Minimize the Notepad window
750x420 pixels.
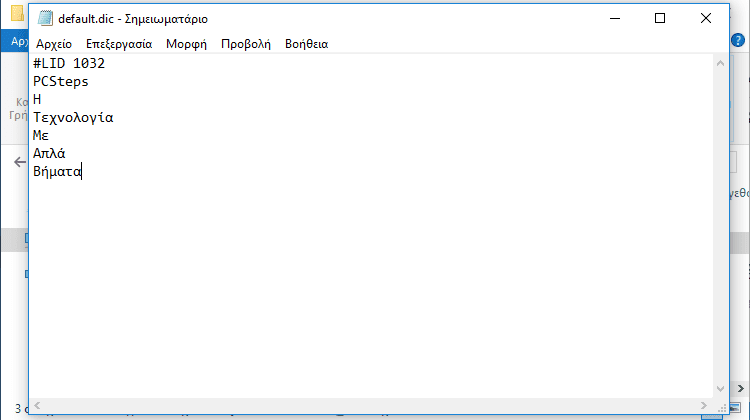(615, 18)
